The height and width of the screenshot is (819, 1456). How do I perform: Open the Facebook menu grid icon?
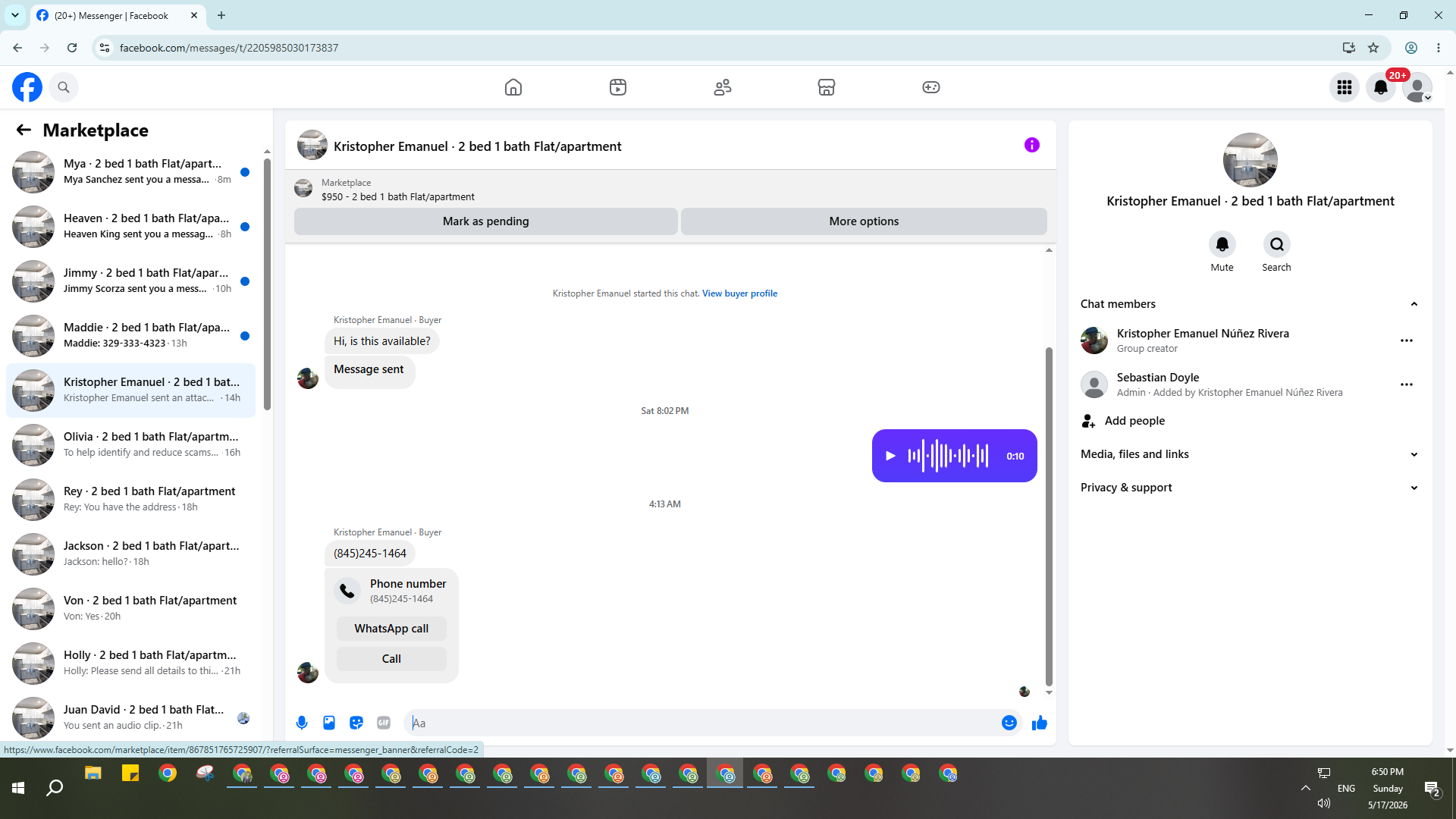[x=1345, y=87]
